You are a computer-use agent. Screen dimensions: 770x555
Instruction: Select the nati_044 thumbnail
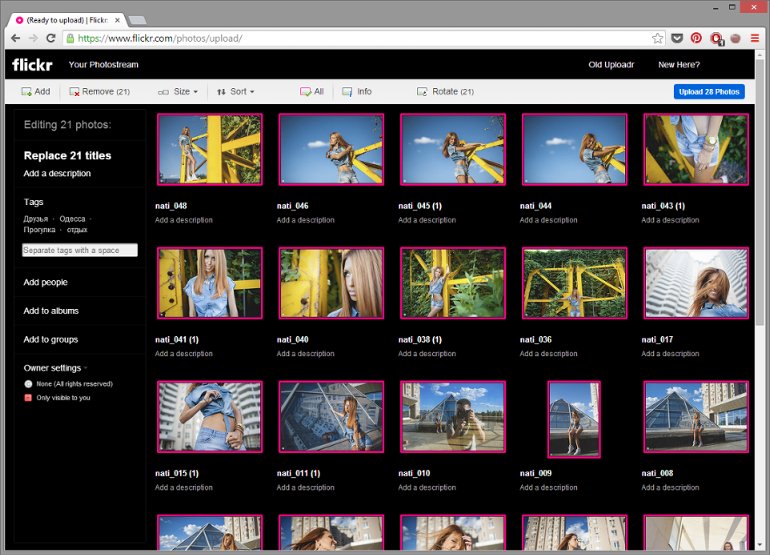pyautogui.click(x=575, y=149)
